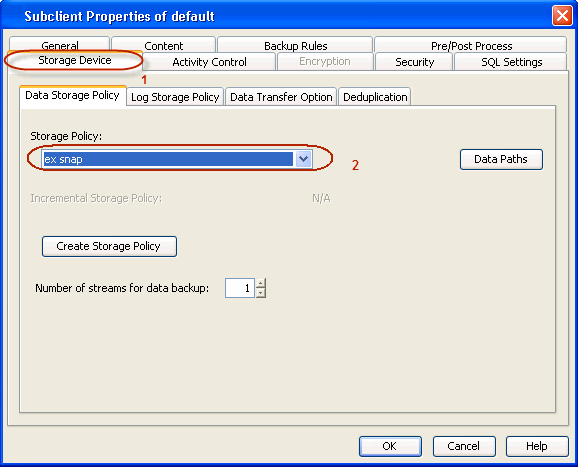Open the General tab
Viewport: 578px width, 467px height.
pyautogui.click(x=60, y=45)
